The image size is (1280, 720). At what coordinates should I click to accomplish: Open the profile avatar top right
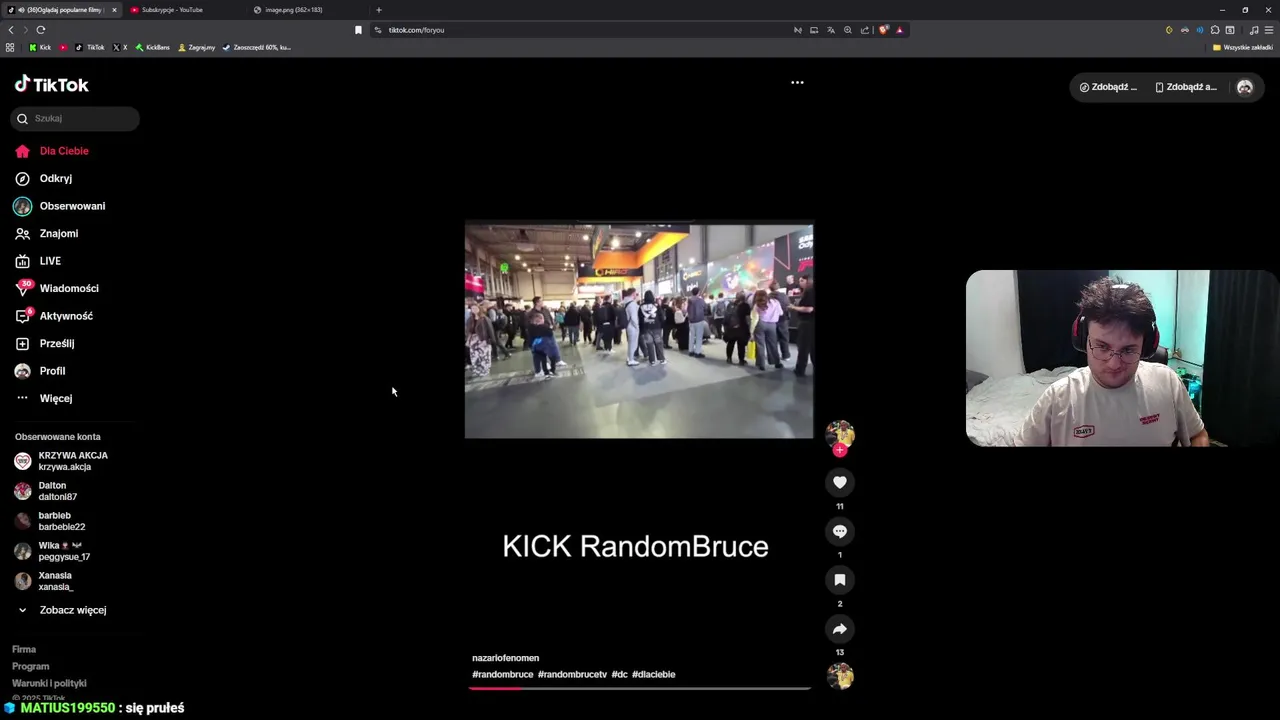(x=1245, y=87)
